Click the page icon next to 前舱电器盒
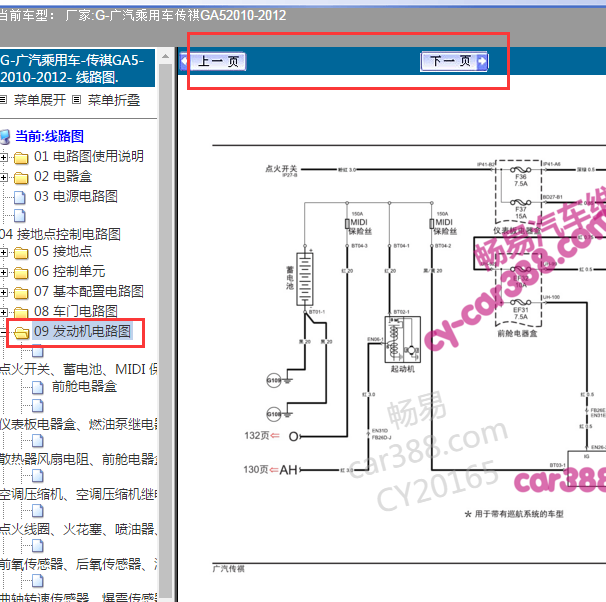 37,387
